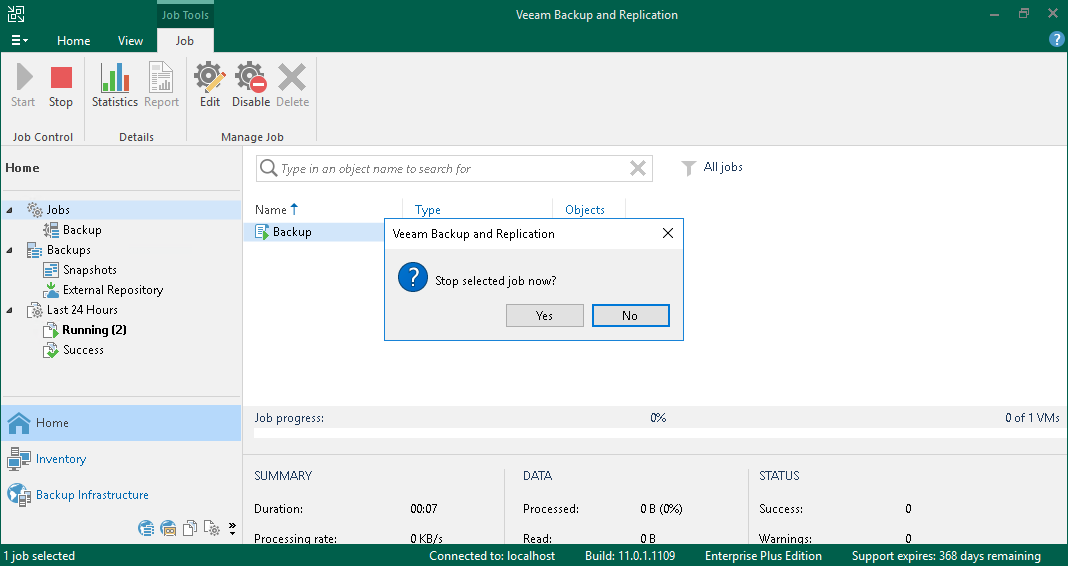Sort by Objects column header
Screen dimensions: 1068x566
click(584, 210)
